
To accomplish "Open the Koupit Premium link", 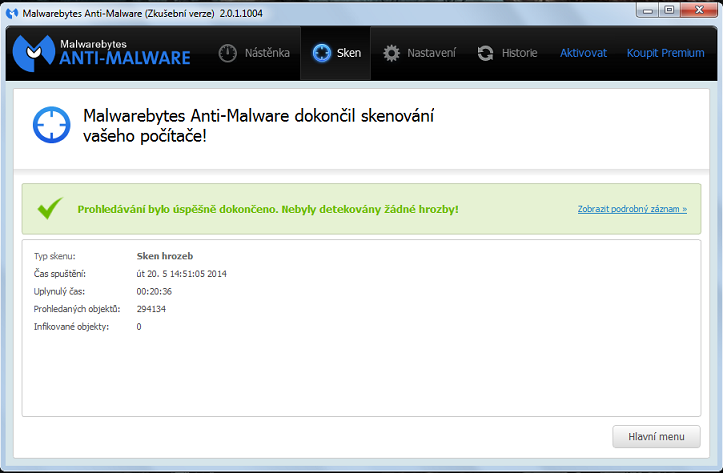I will tap(664, 53).
